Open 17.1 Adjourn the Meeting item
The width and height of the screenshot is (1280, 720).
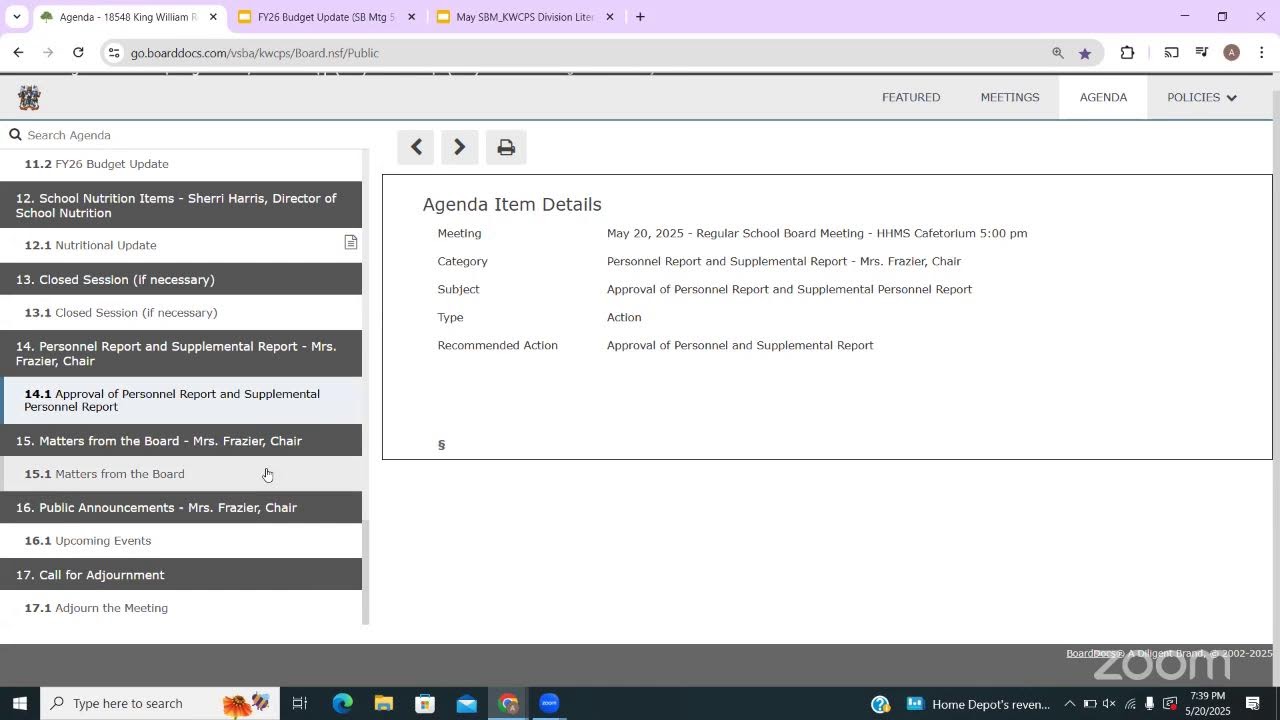pos(181,608)
